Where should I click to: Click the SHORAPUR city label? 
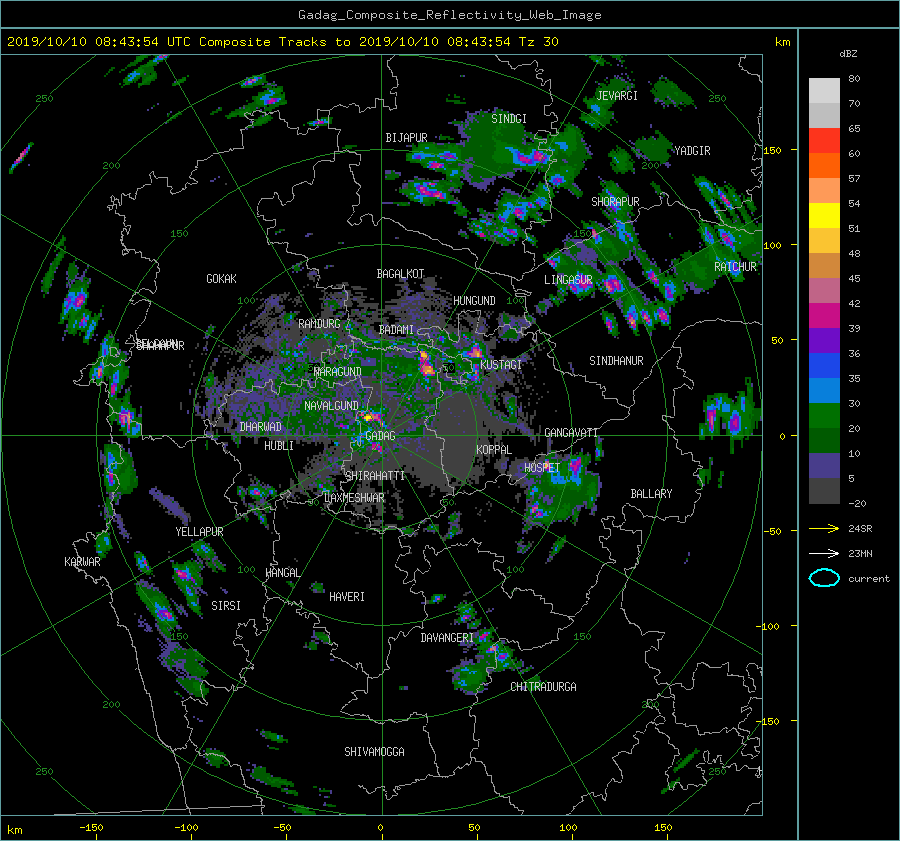[615, 202]
